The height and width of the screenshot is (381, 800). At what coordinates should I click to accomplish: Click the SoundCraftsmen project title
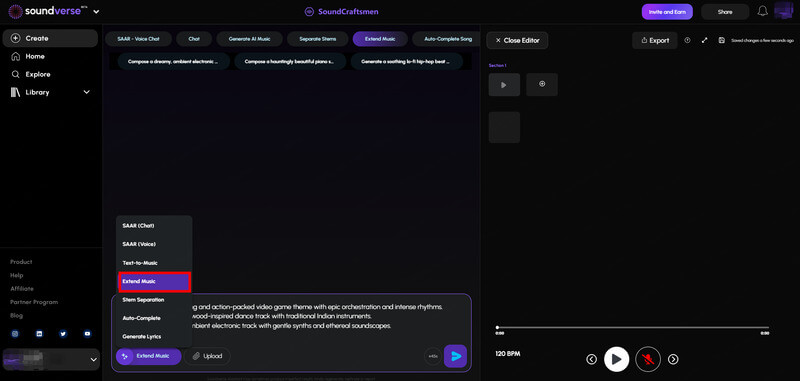(x=341, y=12)
